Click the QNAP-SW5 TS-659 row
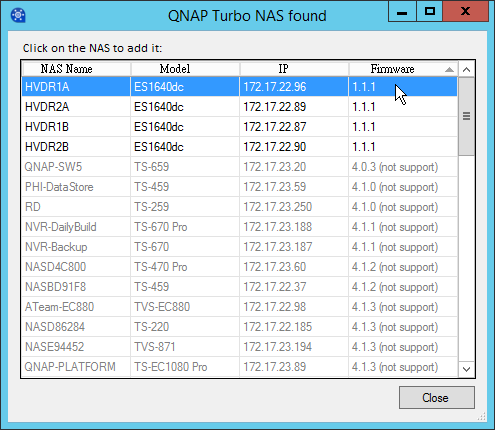495x430 pixels. click(x=240, y=167)
